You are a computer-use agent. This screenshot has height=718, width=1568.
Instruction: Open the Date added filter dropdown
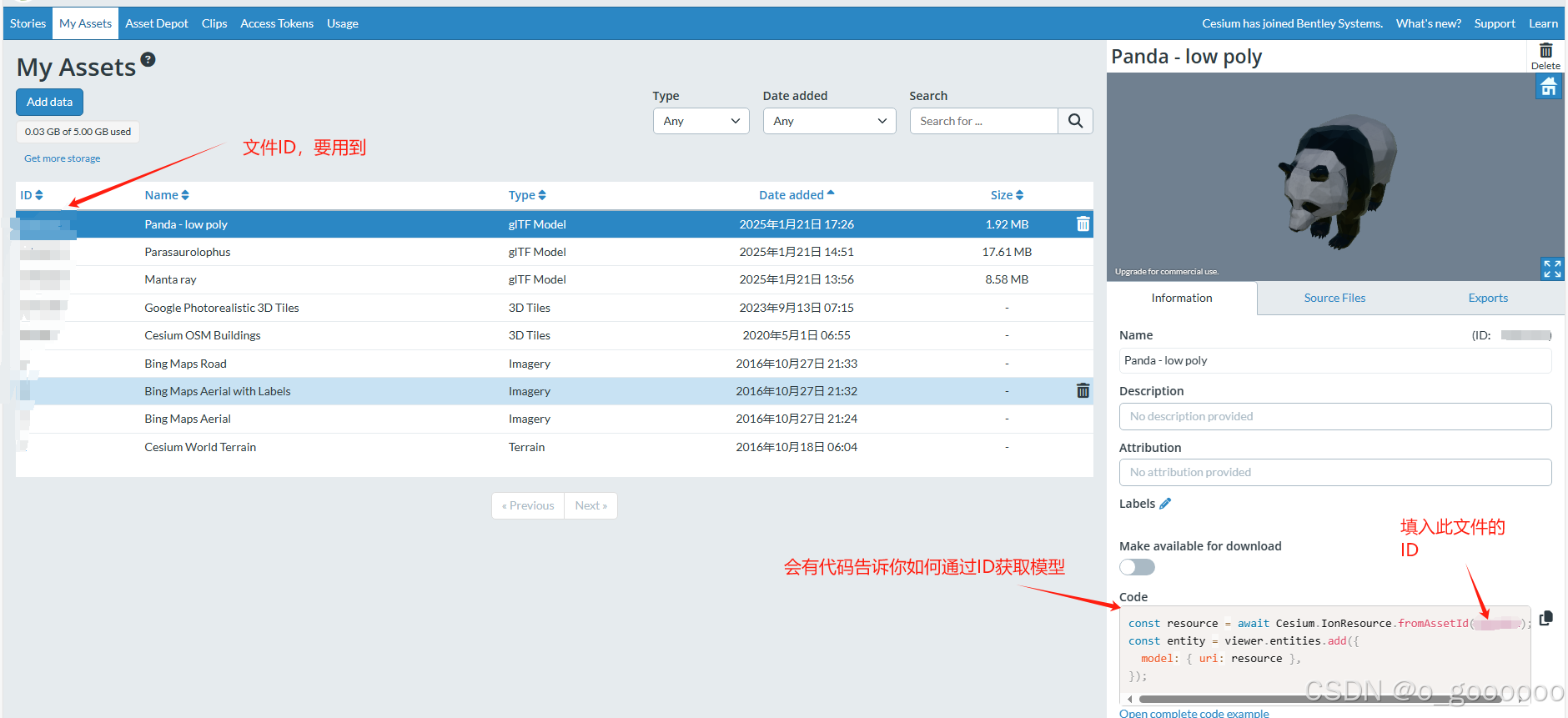(829, 121)
